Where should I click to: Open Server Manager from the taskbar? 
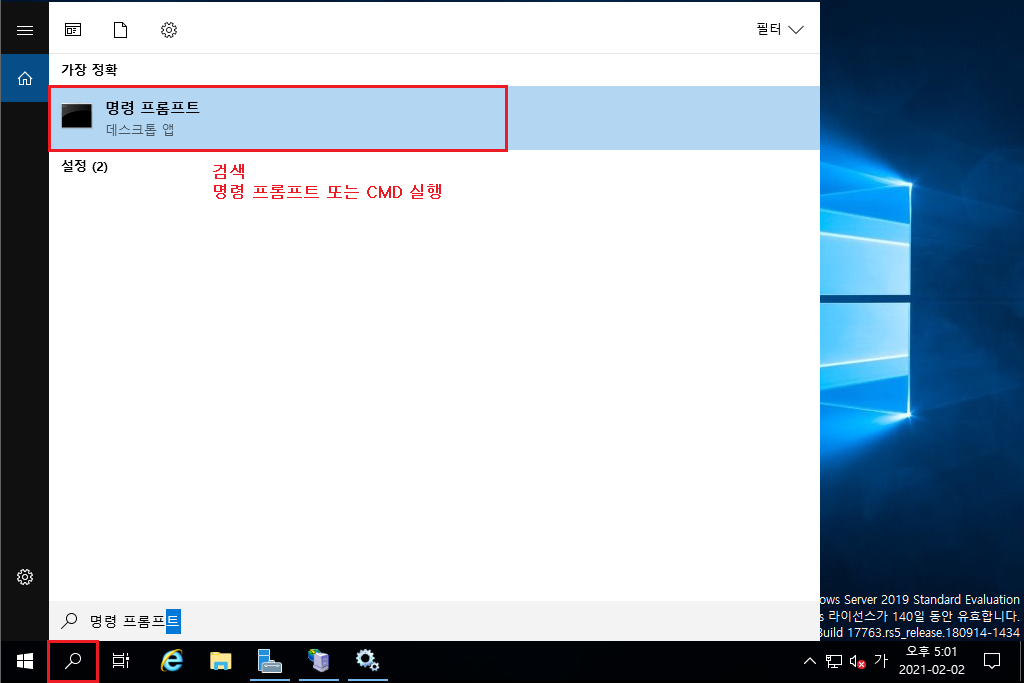pyautogui.click(x=270, y=661)
